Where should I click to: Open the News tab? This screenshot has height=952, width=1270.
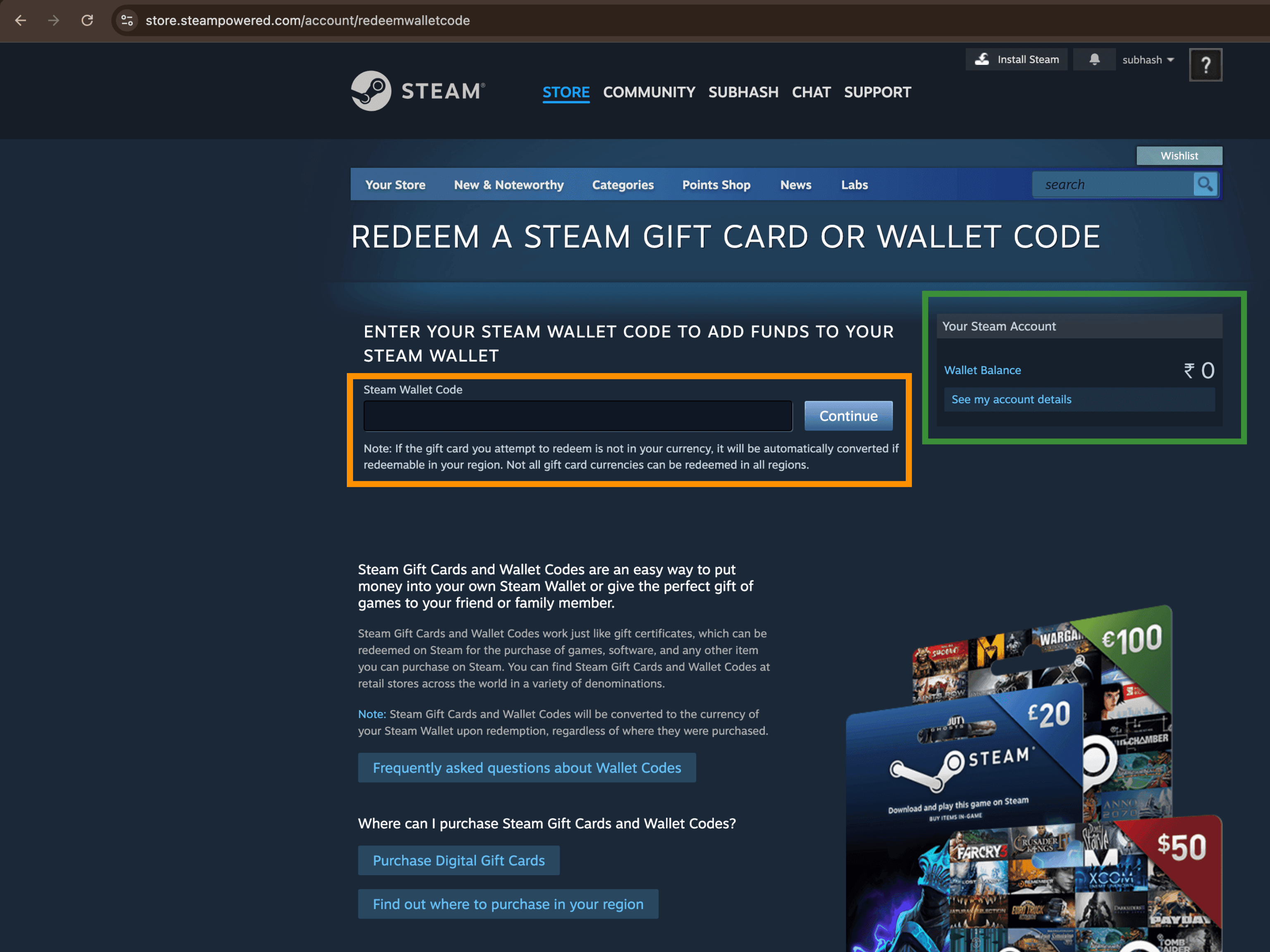795,185
